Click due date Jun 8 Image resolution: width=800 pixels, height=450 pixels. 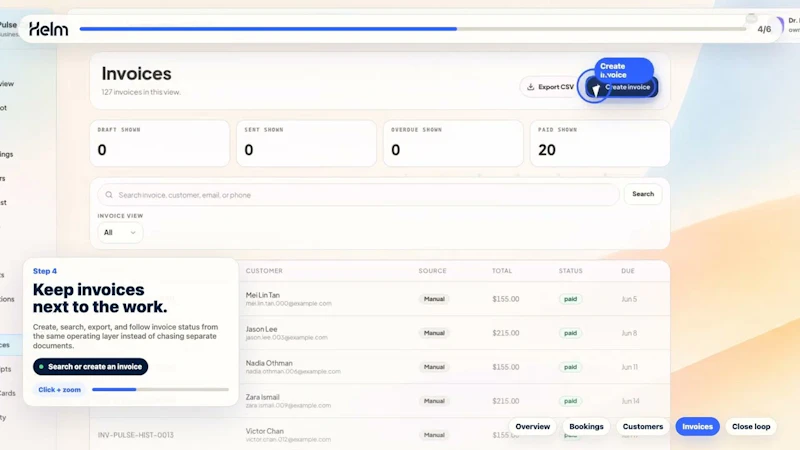[x=629, y=333]
